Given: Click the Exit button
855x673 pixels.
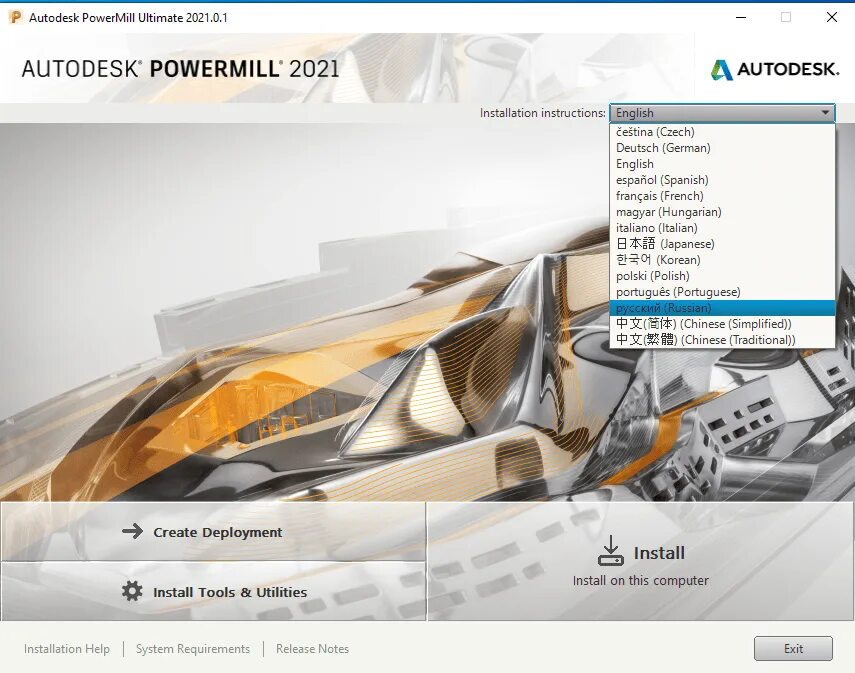Looking at the screenshot, I should (793, 648).
